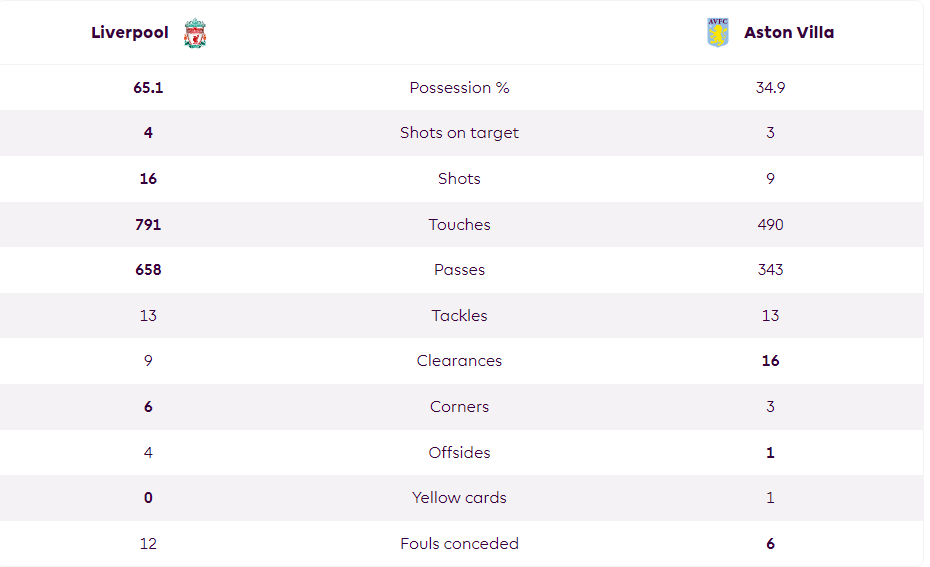Click the Fouls conceded row label

coord(459,544)
